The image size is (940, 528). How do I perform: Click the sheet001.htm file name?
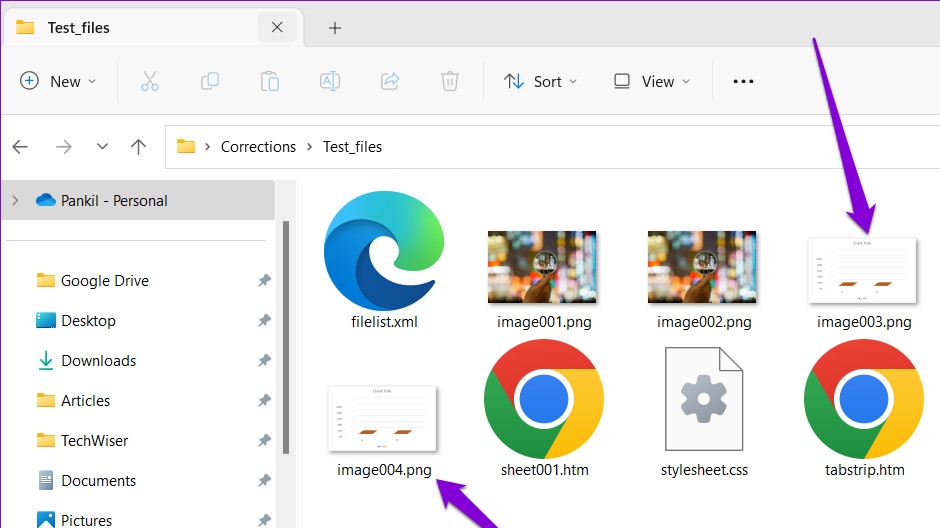coord(544,470)
